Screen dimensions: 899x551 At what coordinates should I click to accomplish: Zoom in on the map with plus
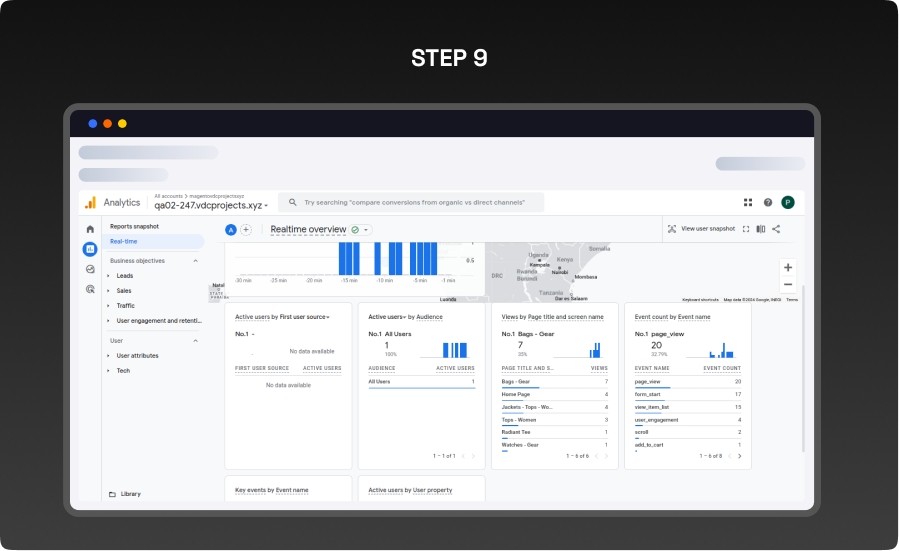click(788, 268)
